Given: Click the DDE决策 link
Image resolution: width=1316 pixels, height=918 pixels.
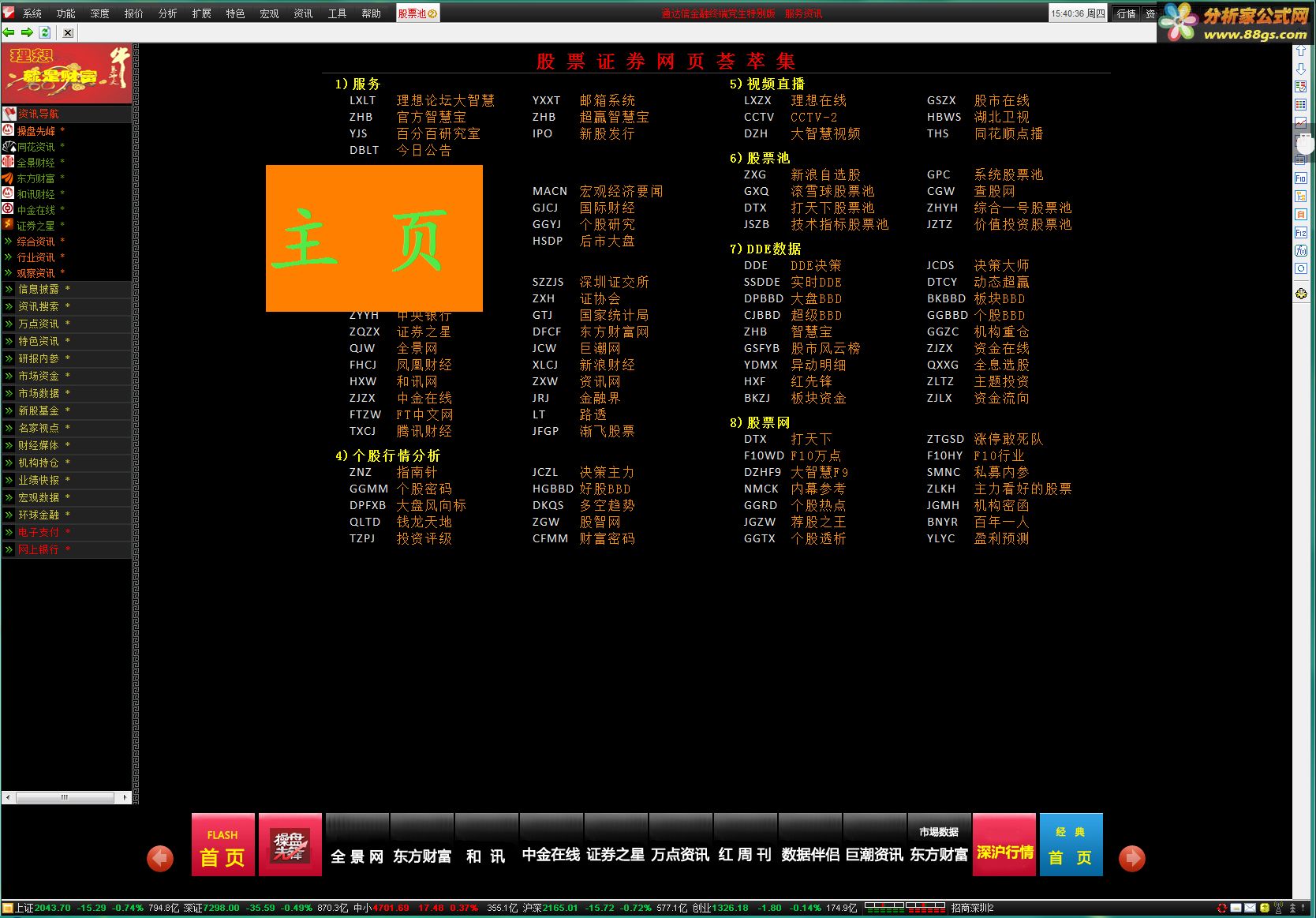Looking at the screenshot, I should [x=817, y=265].
